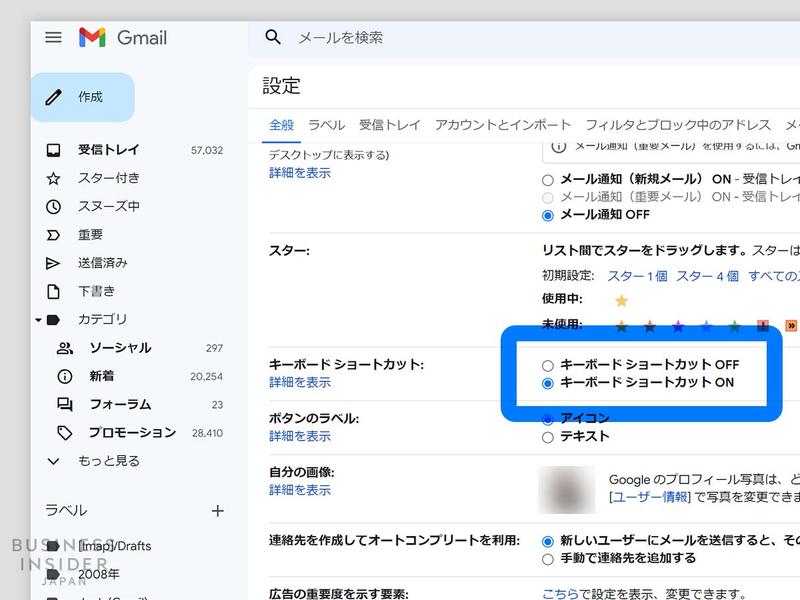Screen dimensions: 800x600
Task: Select the スター付き star icon
Action: pyautogui.click(x=53, y=178)
